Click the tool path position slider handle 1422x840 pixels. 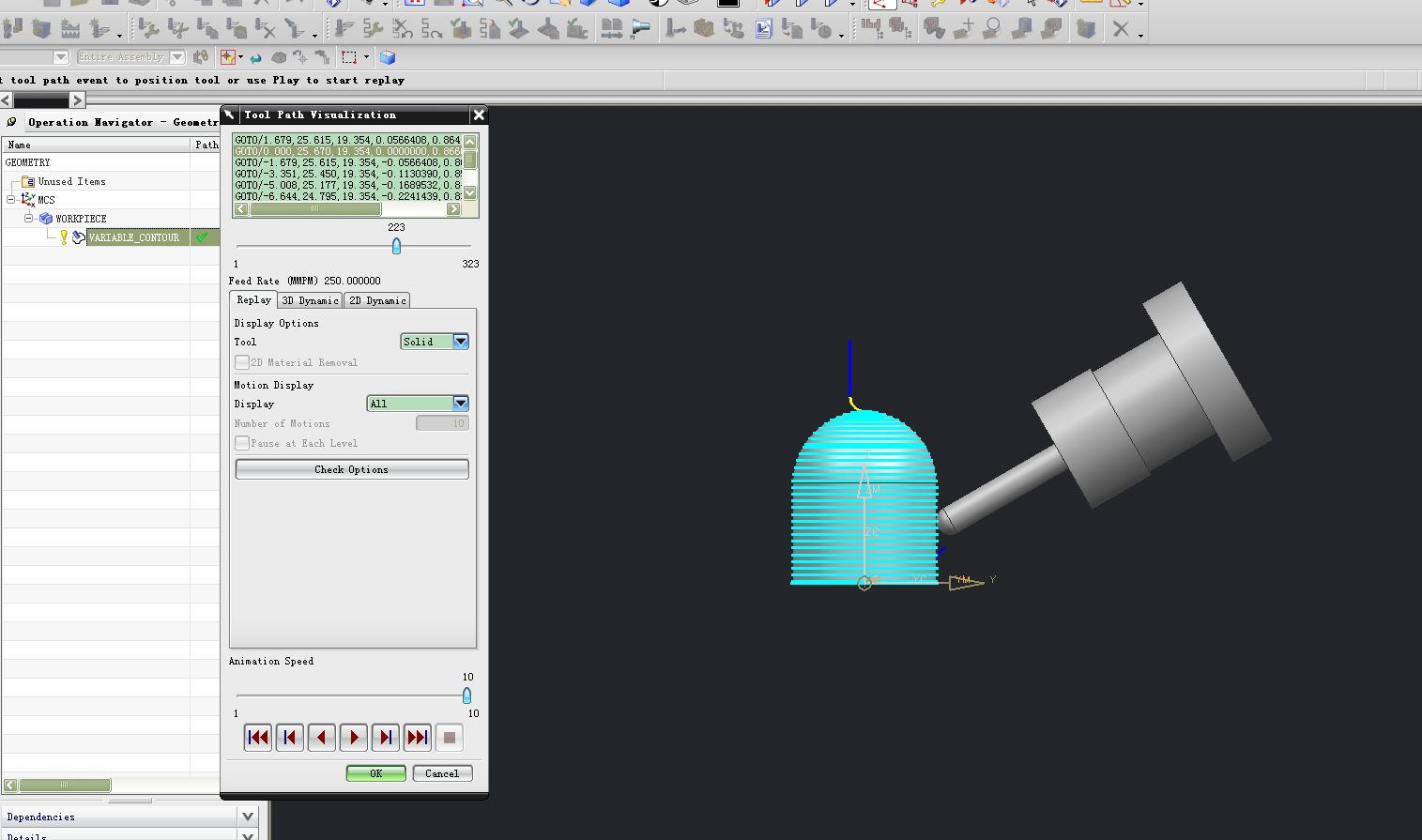pyautogui.click(x=396, y=246)
